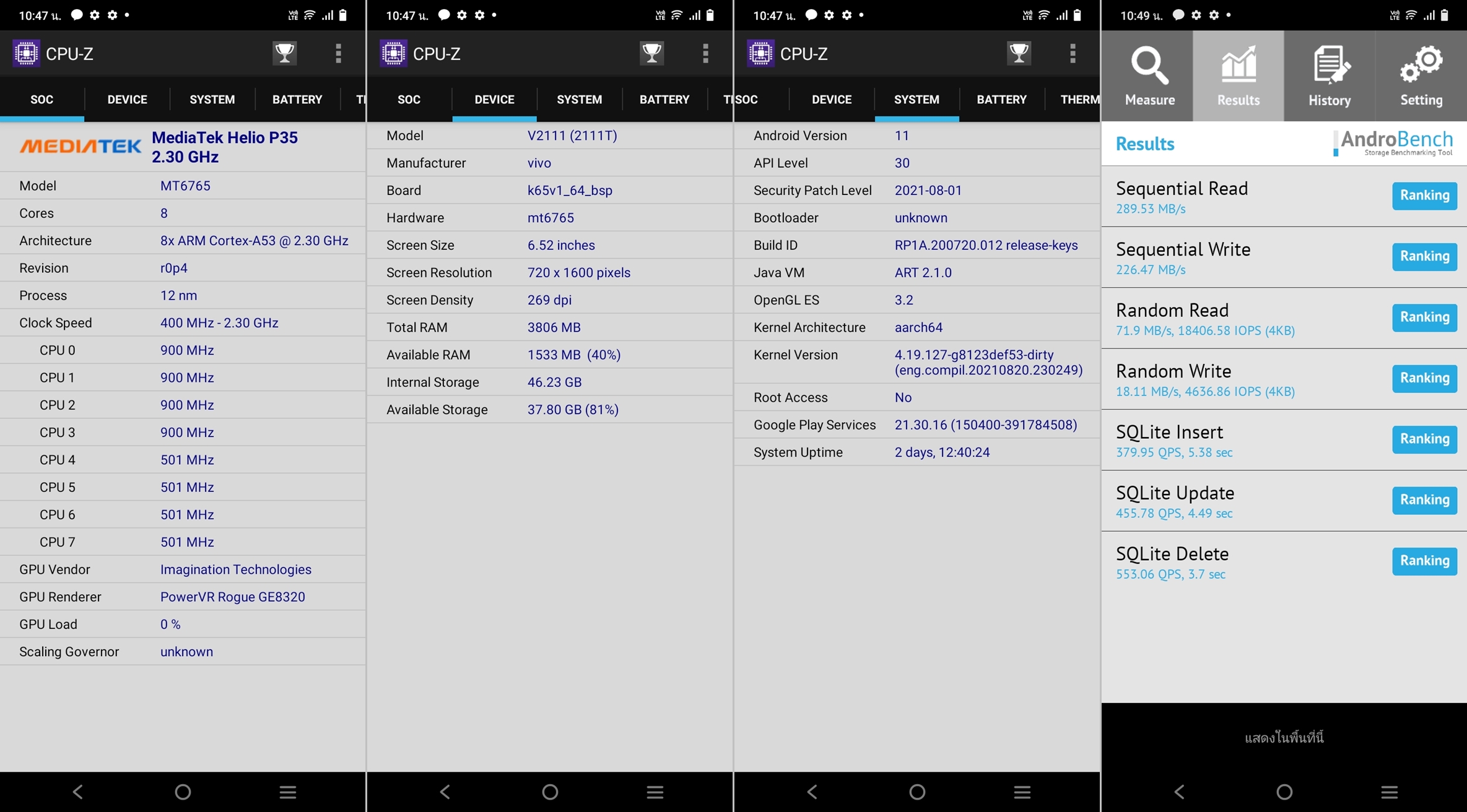The width and height of the screenshot is (1467, 812).
Task: Tap recents navigation button in first screen
Action: coord(288,792)
